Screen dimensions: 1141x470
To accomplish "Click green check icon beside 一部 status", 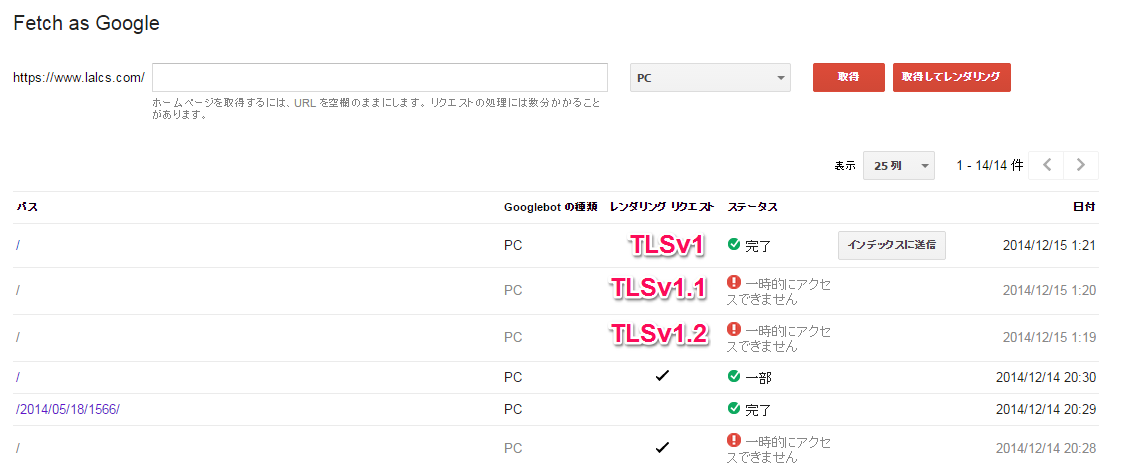I will 734,377.
